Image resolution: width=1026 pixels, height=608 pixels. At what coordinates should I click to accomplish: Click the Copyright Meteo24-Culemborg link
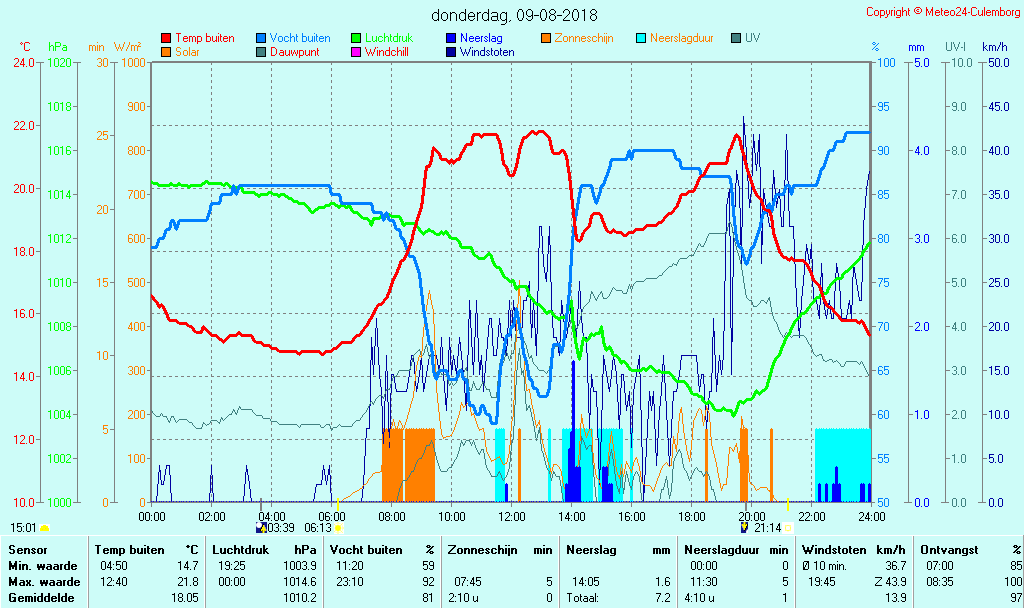coord(944,12)
